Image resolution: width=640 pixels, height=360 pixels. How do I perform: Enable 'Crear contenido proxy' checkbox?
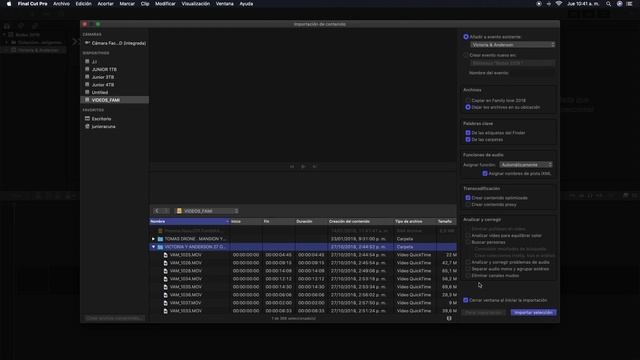pos(468,204)
